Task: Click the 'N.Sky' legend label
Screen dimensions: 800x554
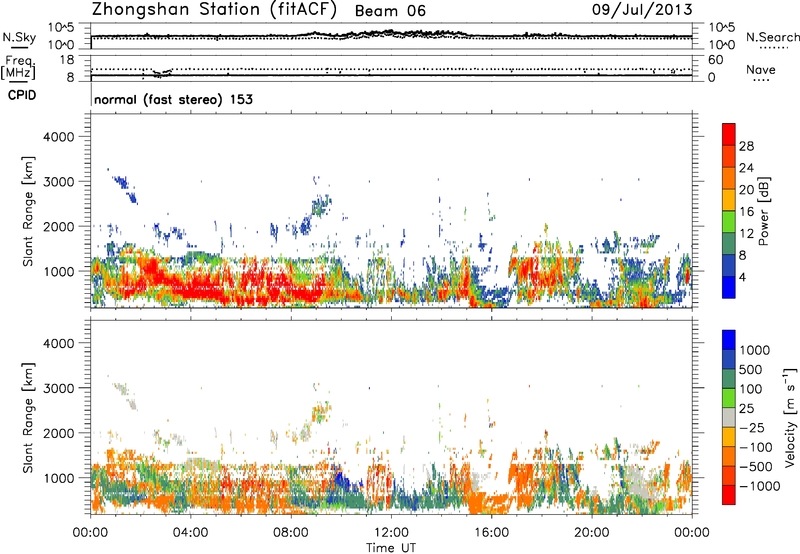Action: pyautogui.click(x=19, y=37)
